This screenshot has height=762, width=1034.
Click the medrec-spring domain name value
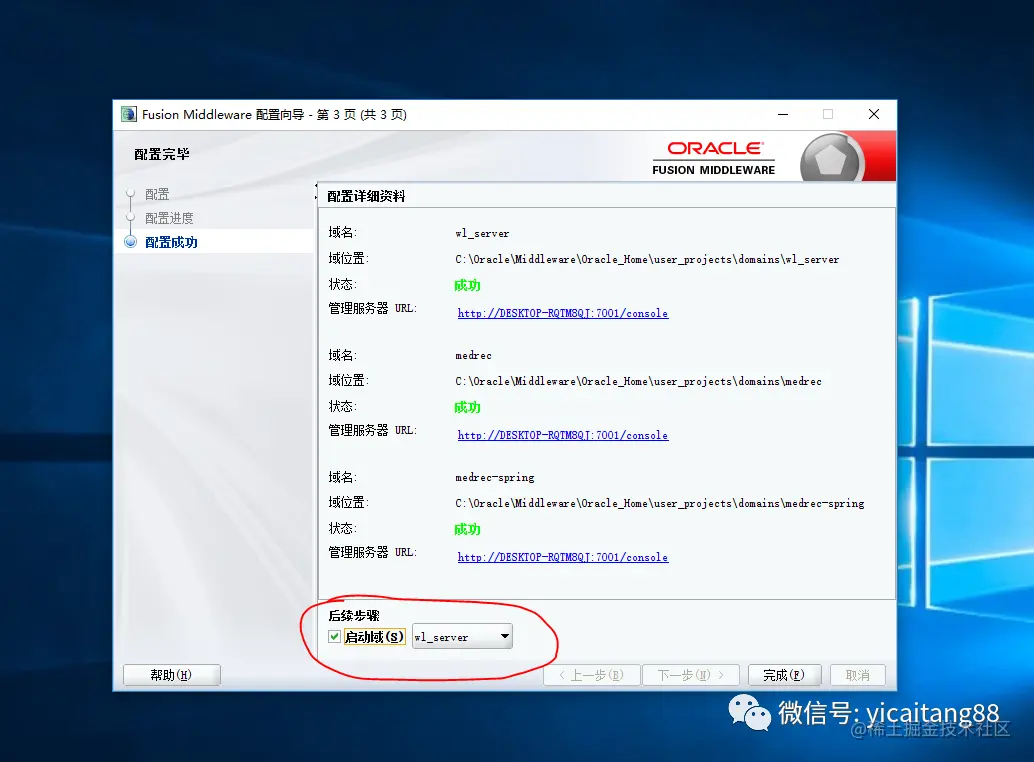coord(495,477)
